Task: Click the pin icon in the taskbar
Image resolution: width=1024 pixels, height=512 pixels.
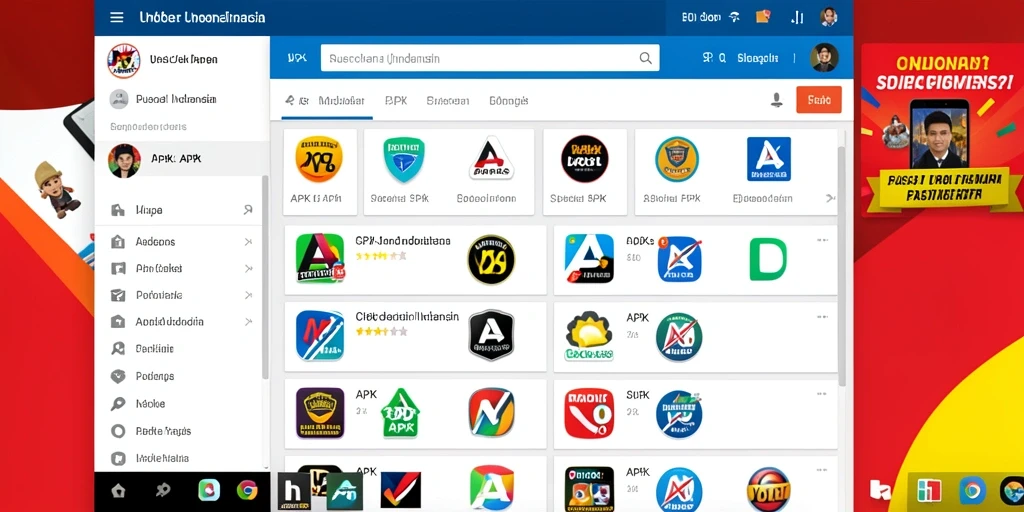Action: point(161,490)
